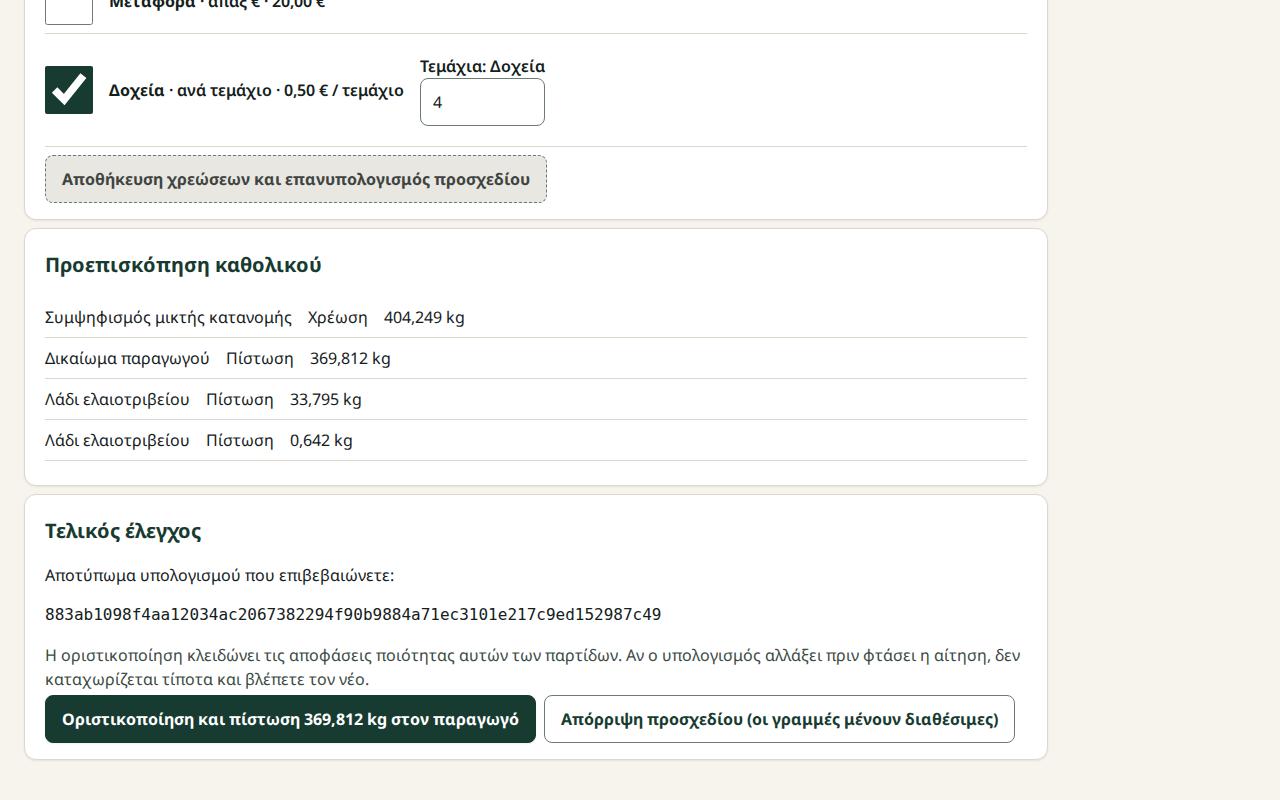Click the Προεπισκόπηση καθολικού heading

pos(183,265)
